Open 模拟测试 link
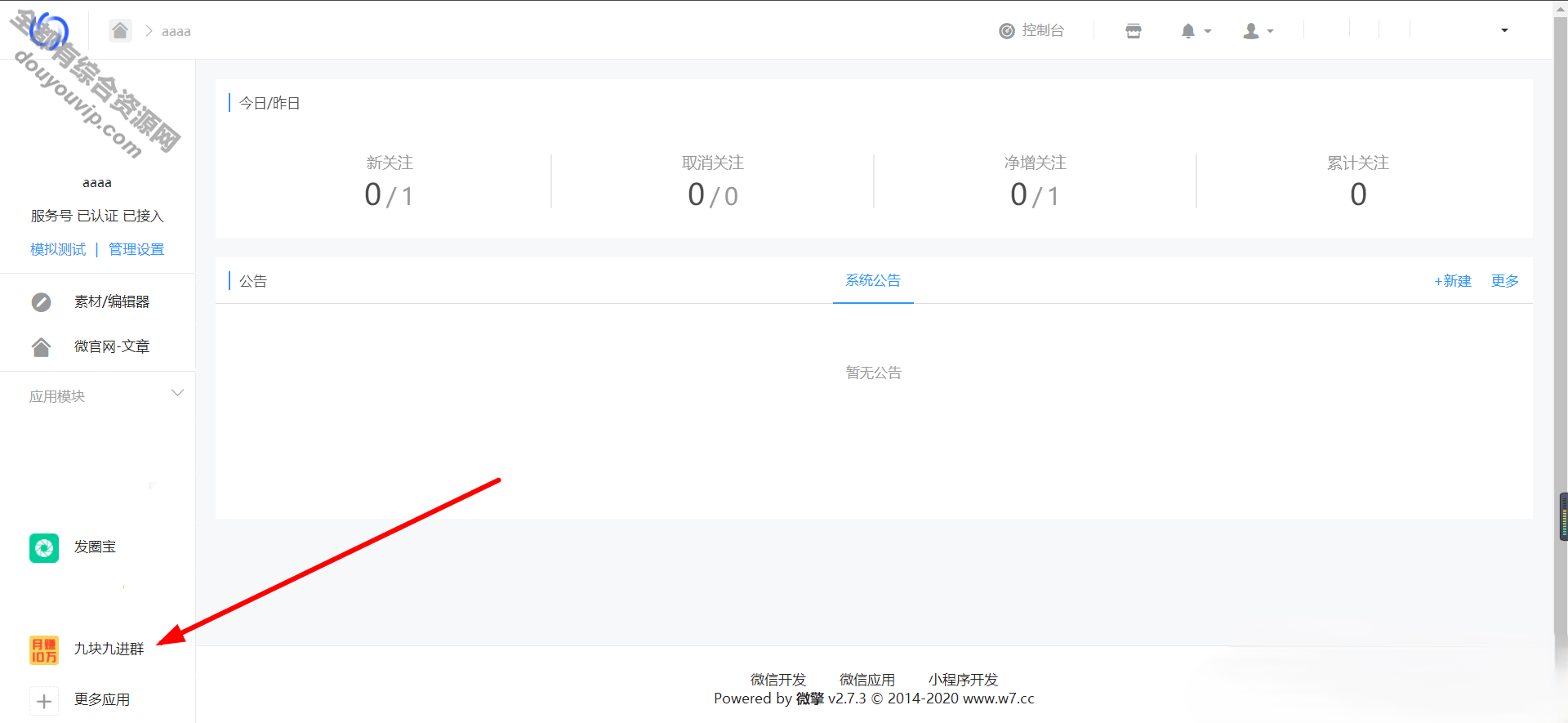This screenshot has width=1568, height=723. point(58,249)
